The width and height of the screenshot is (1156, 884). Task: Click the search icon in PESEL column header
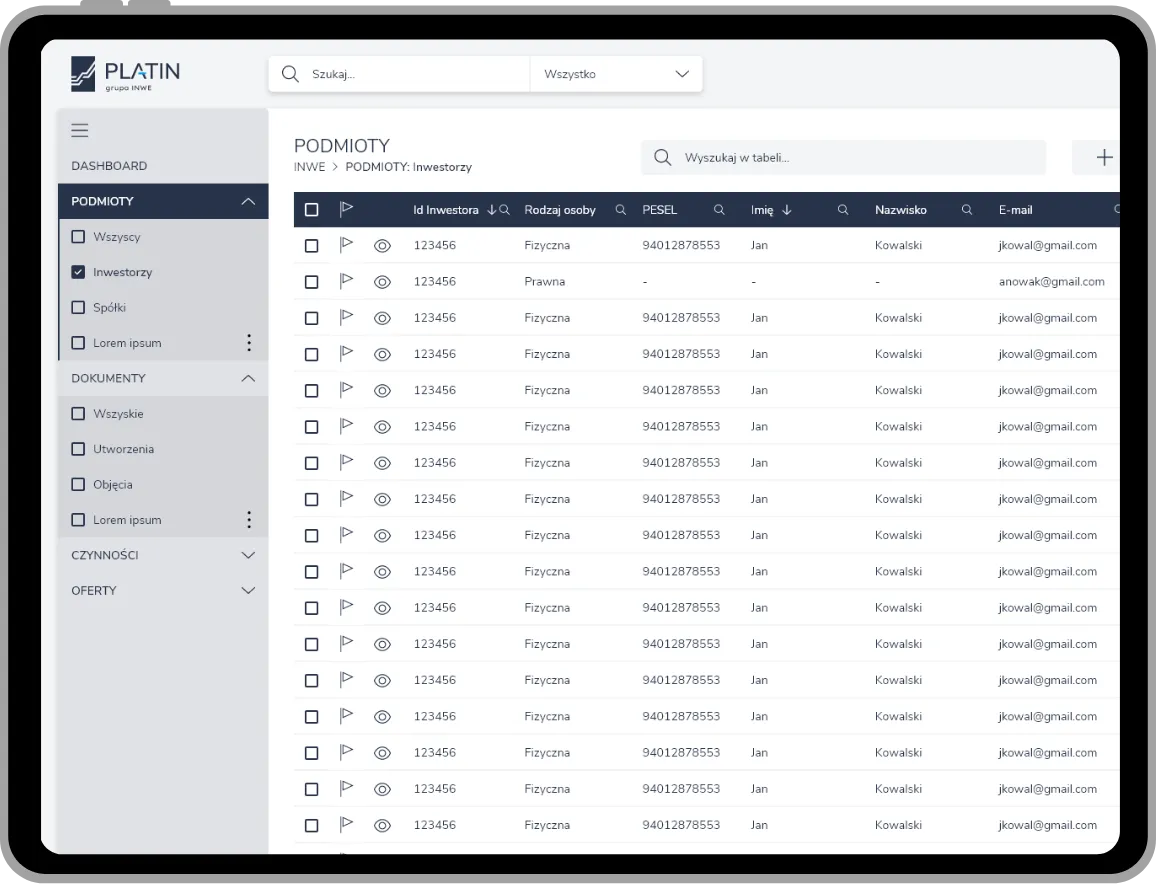tap(719, 210)
